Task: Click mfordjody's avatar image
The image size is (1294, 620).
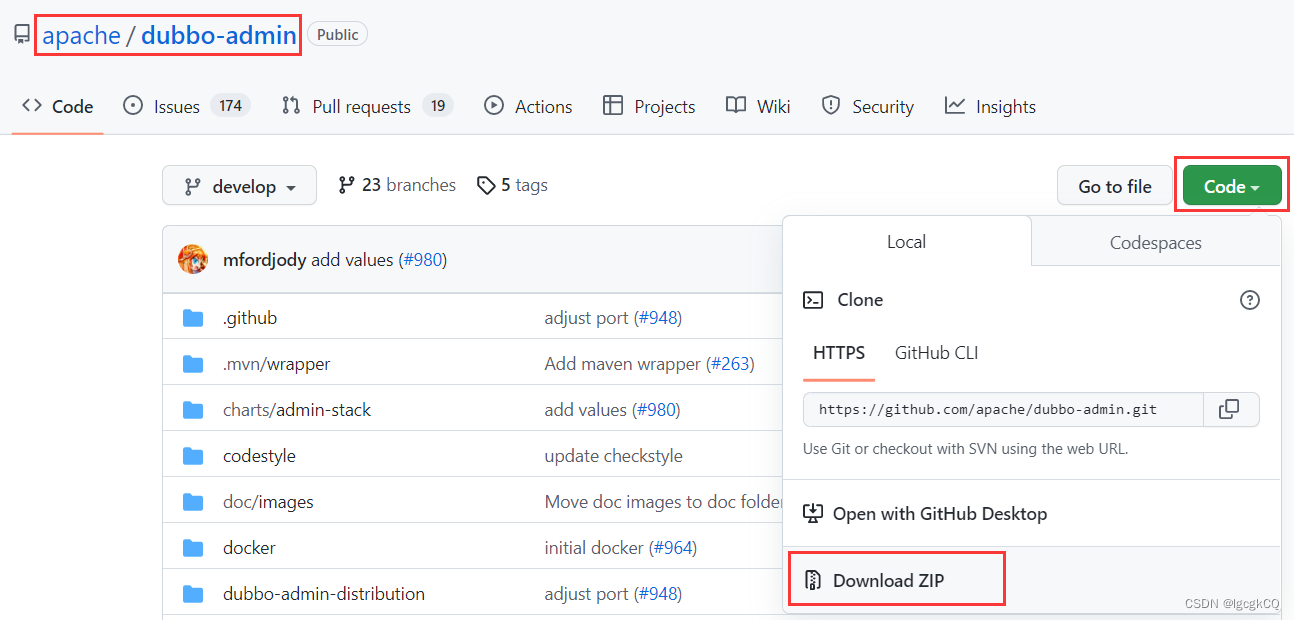Action: (193, 260)
